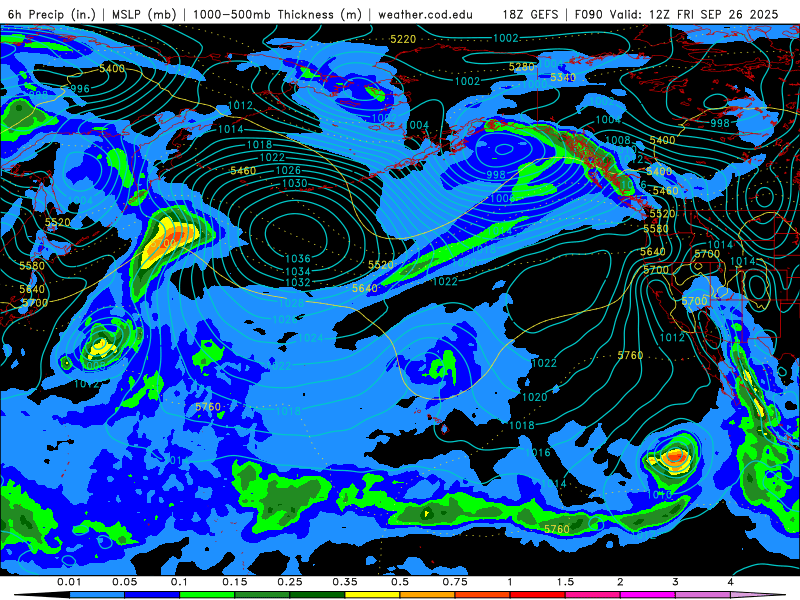The width and height of the screenshot is (800, 600).
Task: Click the darkest green 0.25–0.35 legend swatch
Action: click(317, 595)
